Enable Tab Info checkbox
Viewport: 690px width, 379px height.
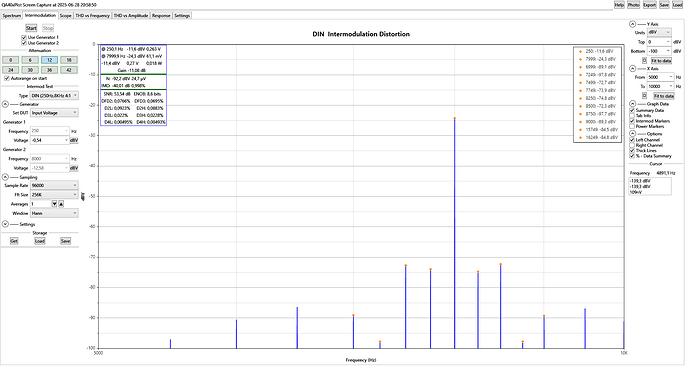point(632,116)
